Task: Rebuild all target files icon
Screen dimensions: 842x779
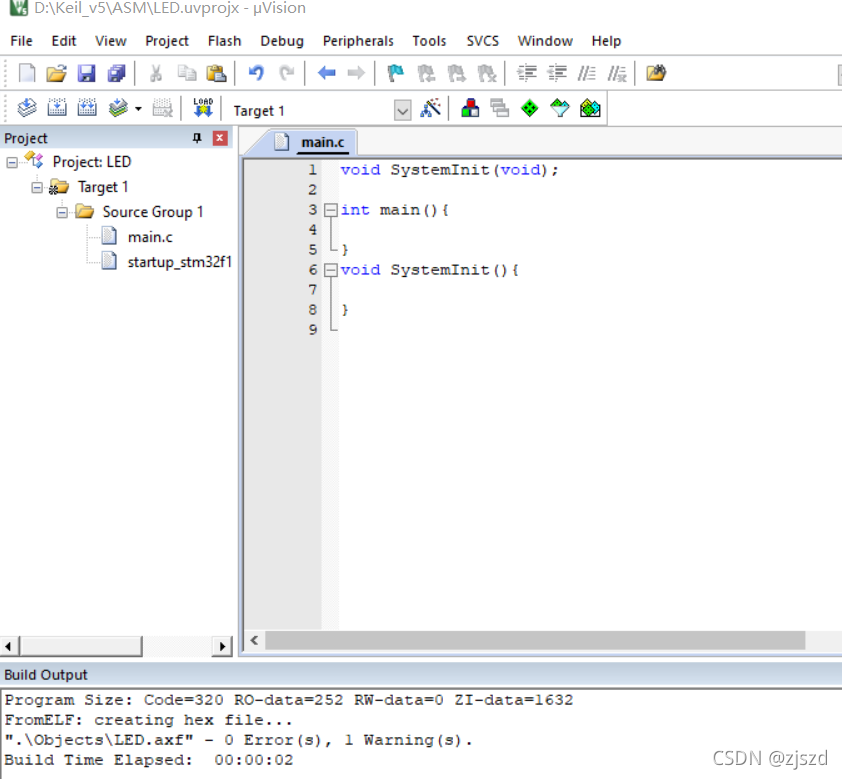Action: pos(87,108)
